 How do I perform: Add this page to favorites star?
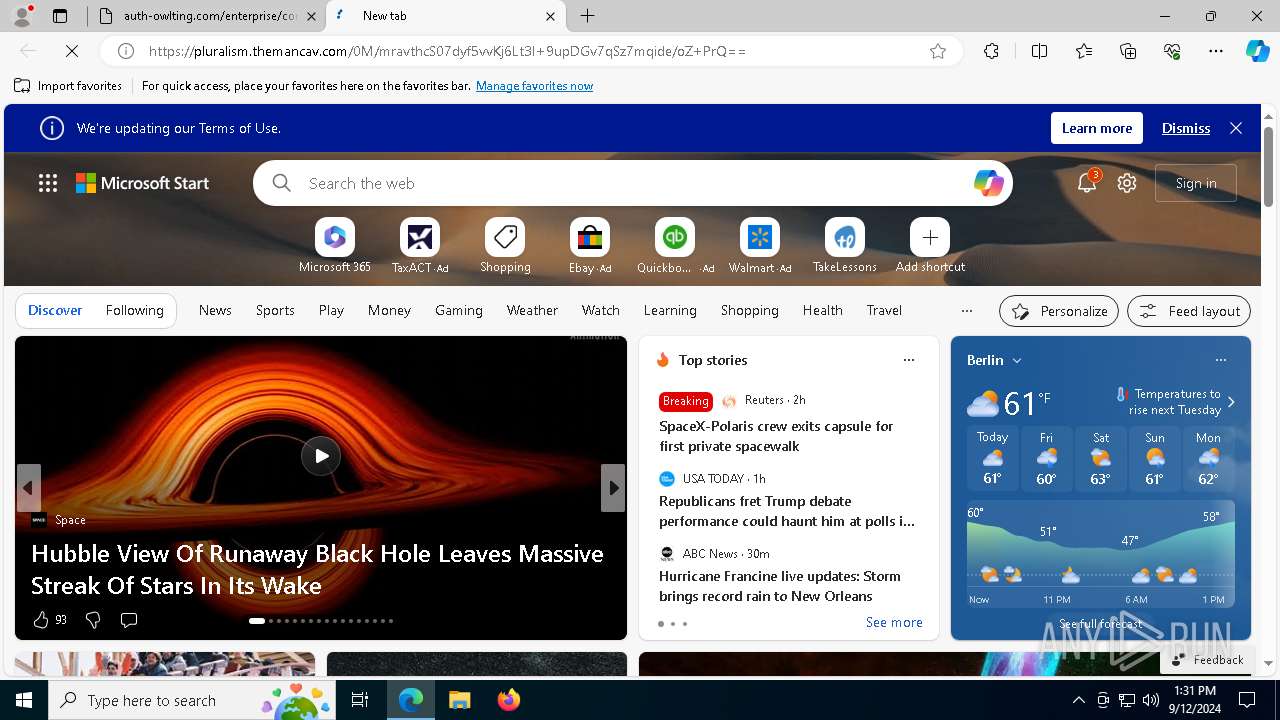coord(938,51)
